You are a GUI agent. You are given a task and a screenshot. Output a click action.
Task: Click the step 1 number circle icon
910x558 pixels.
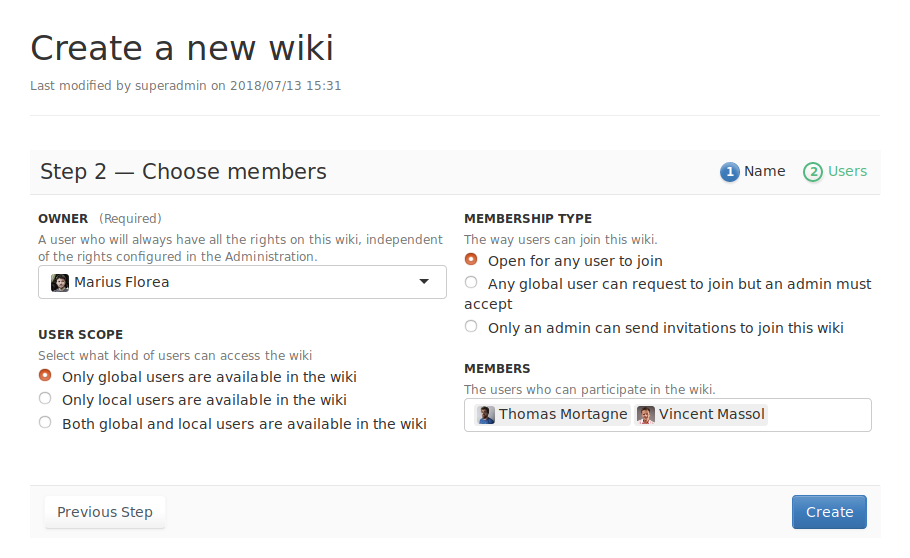tap(729, 172)
